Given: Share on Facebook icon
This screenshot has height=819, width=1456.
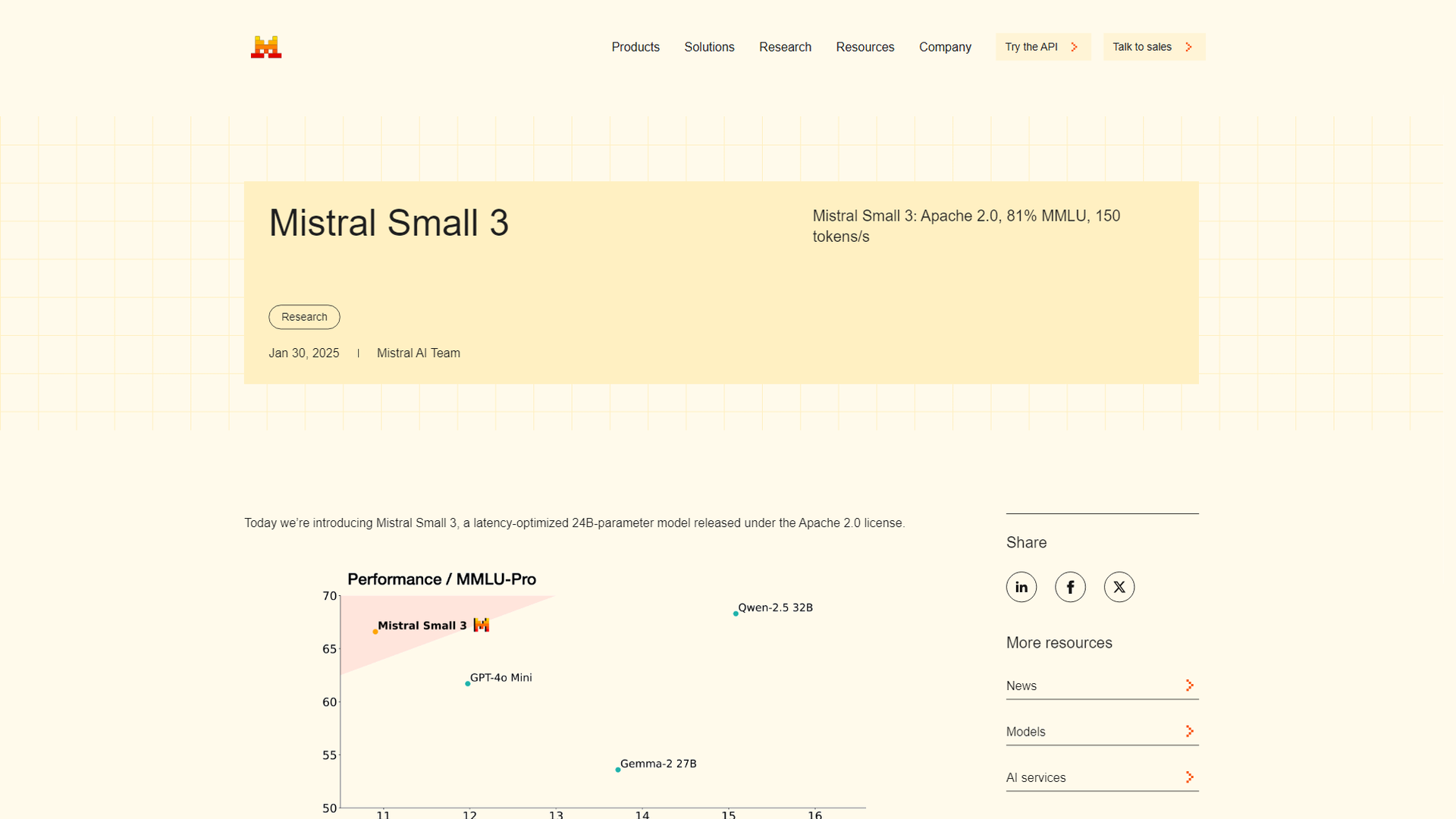Looking at the screenshot, I should click(1070, 587).
